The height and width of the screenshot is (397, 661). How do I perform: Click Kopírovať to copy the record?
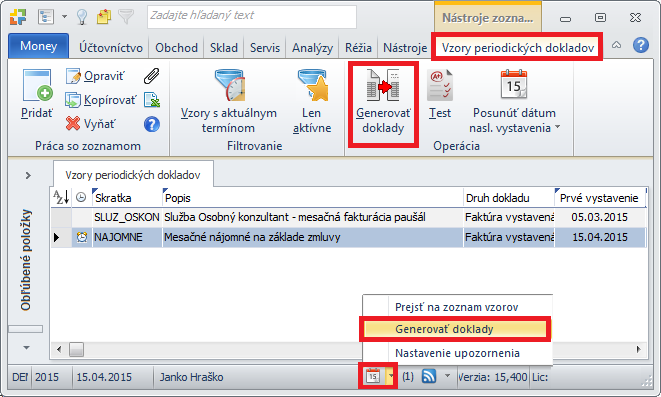(101, 100)
